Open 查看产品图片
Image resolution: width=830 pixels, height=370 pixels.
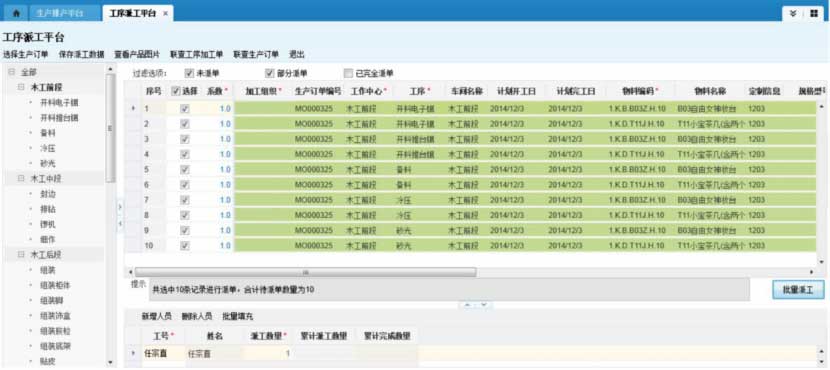137,54
